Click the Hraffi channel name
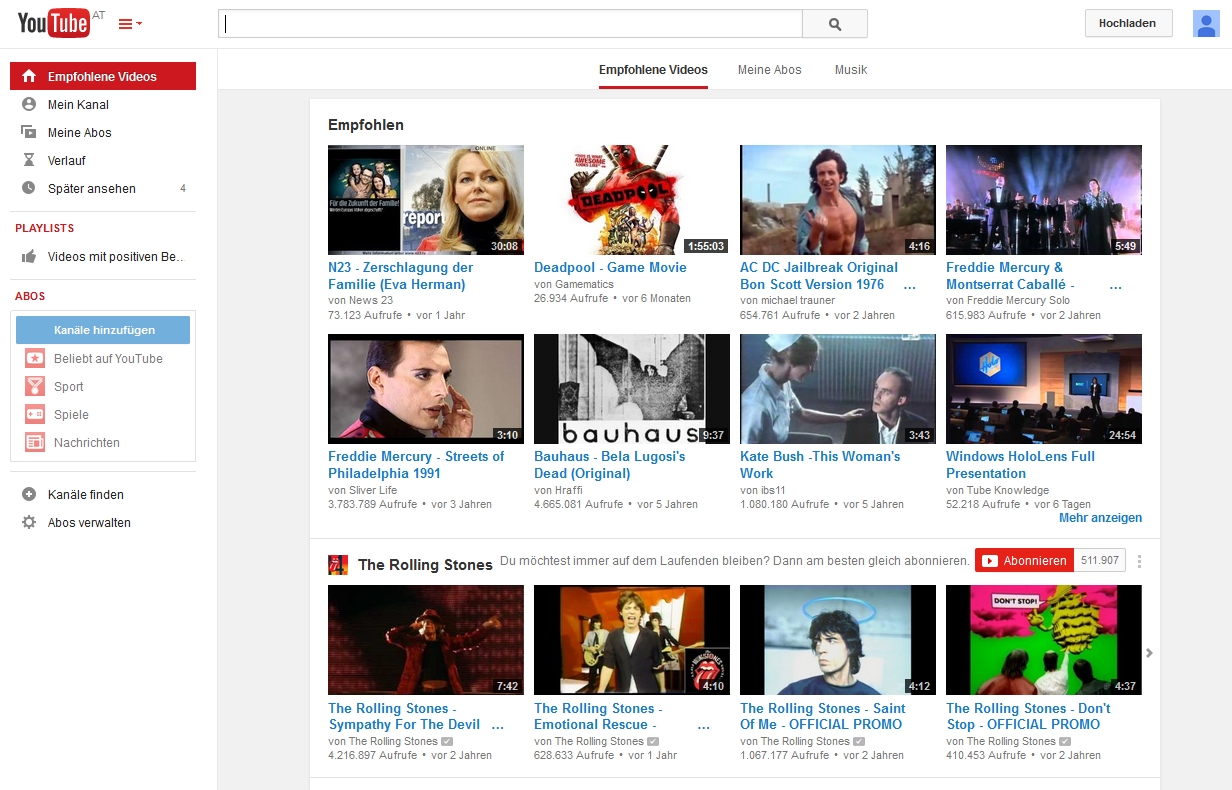The image size is (1232, 790). (x=569, y=490)
